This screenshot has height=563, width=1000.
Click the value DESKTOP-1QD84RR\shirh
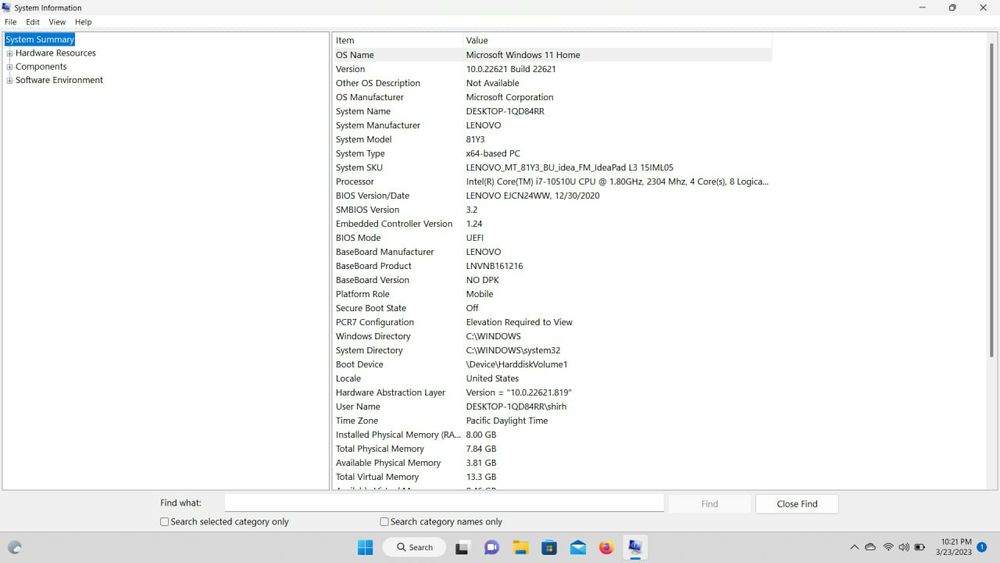(516, 406)
